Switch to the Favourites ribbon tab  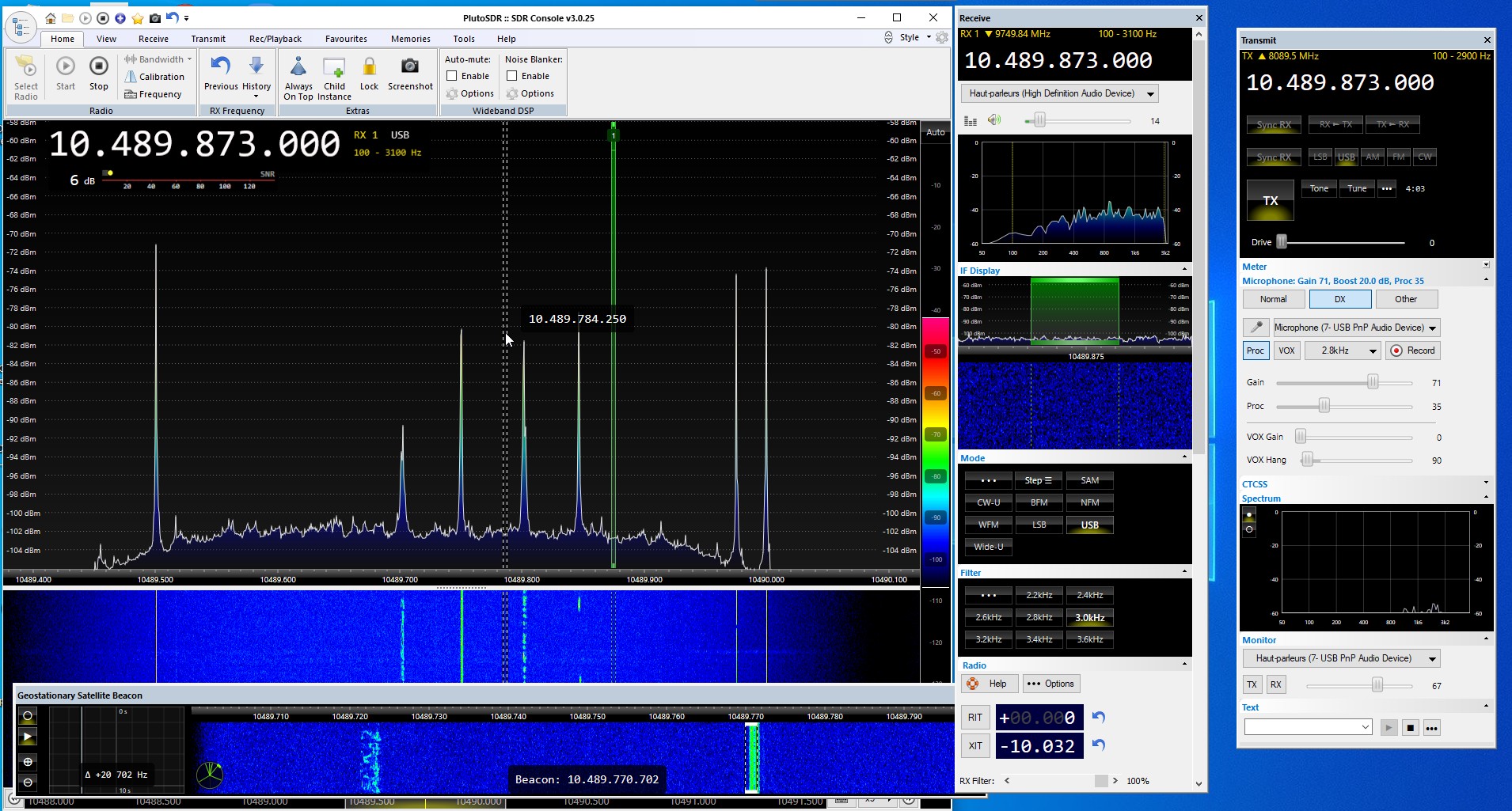[346, 39]
